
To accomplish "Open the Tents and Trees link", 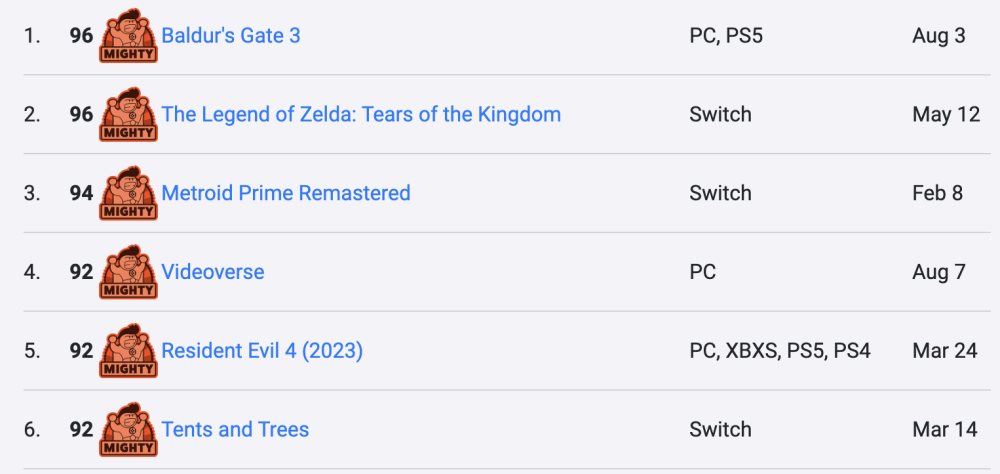I will [235, 430].
